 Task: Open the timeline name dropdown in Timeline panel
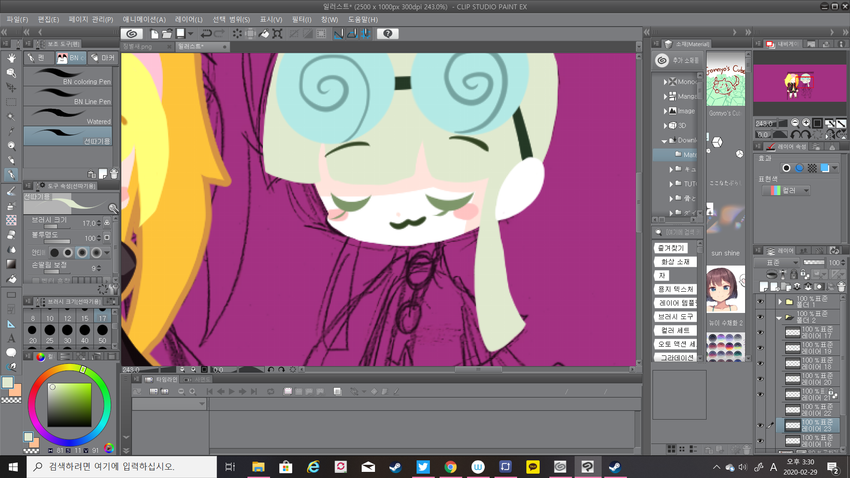[x=169, y=404]
